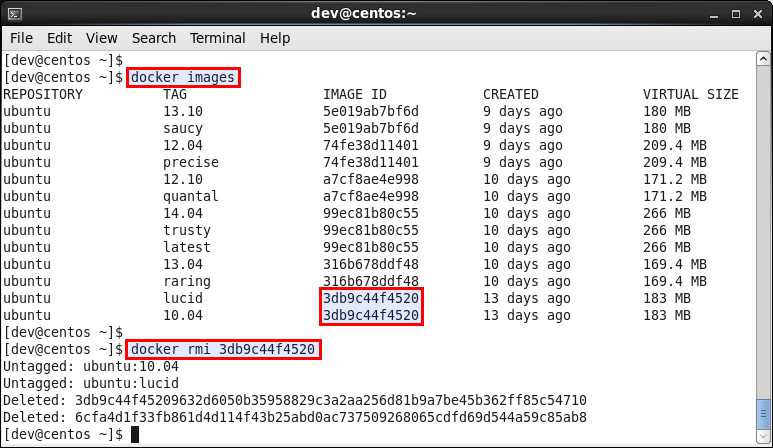Screen dimensions: 773x448
Task: Click the window title dev@centos:~
Action: pos(363,13)
